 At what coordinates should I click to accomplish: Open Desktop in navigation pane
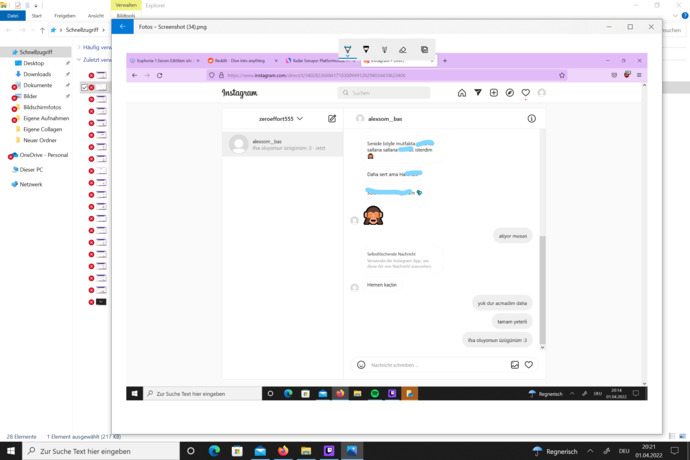point(33,63)
